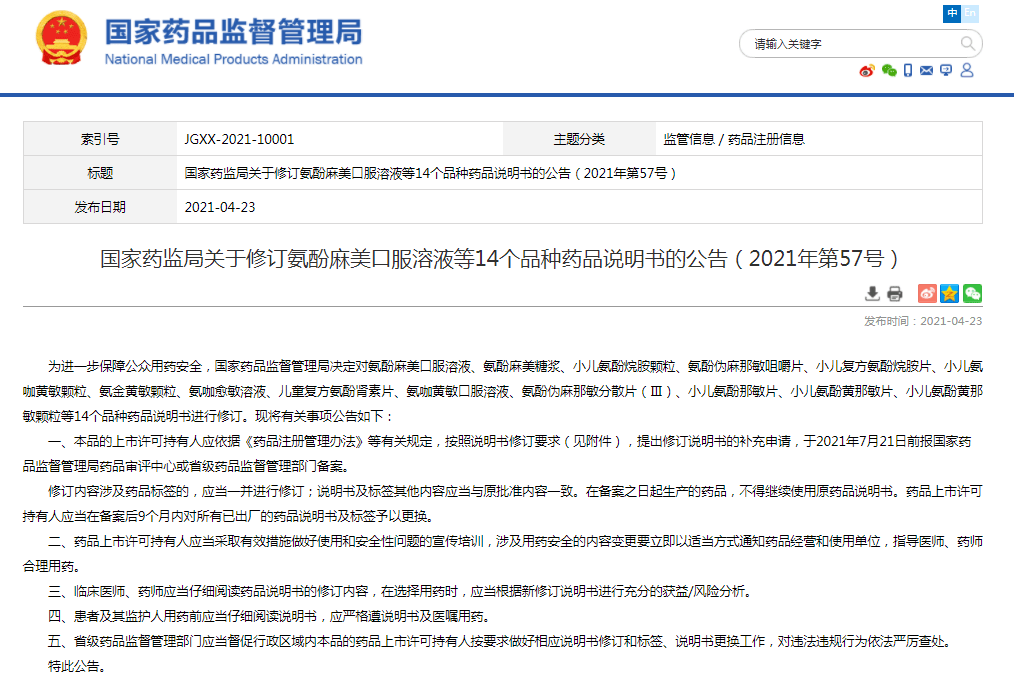Open the 国家药品监督管理局 homepage title link
This screenshot has height=689, width=1014.
click(233, 34)
